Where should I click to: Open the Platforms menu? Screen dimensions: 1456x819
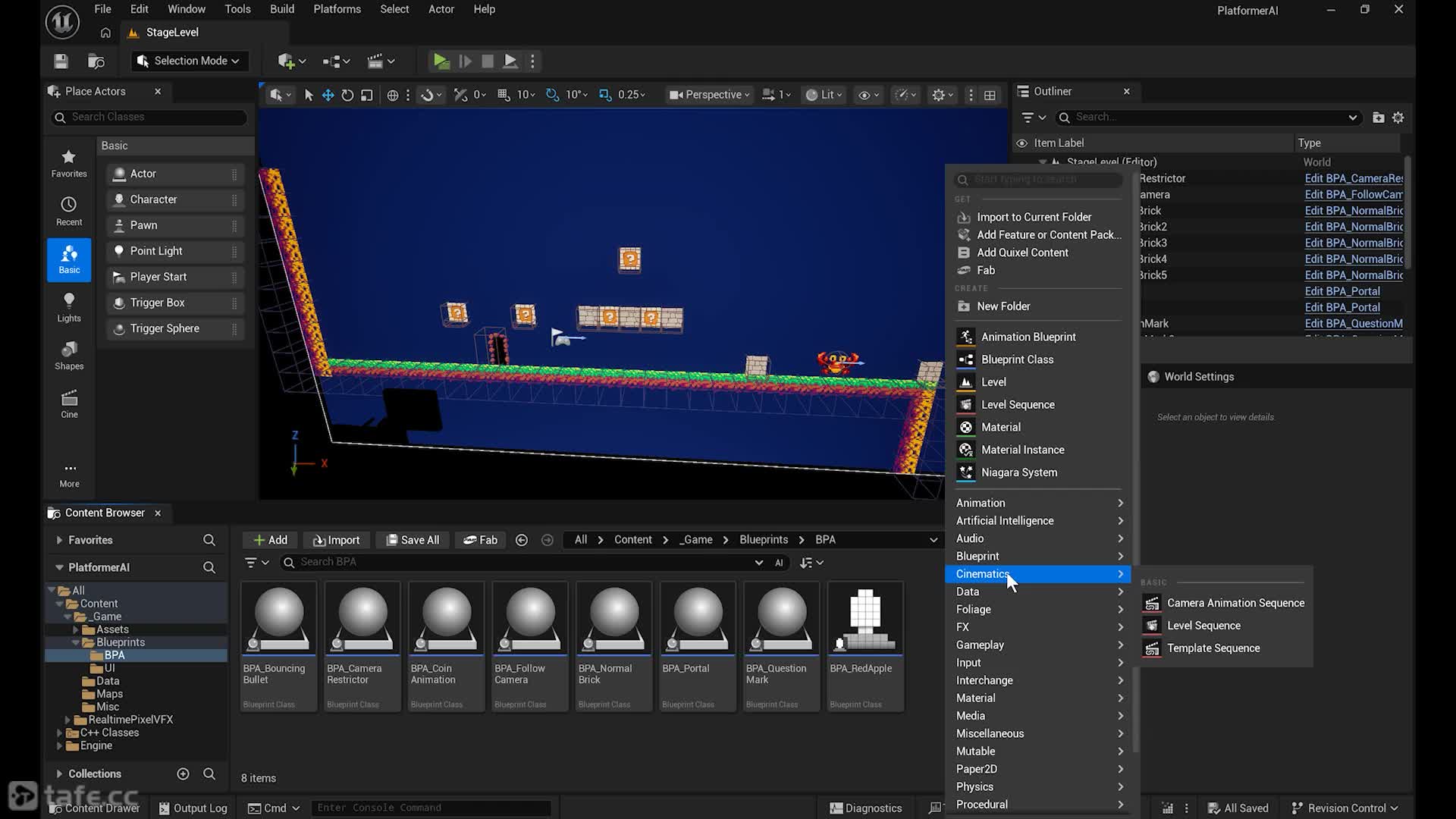click(337, 9)
